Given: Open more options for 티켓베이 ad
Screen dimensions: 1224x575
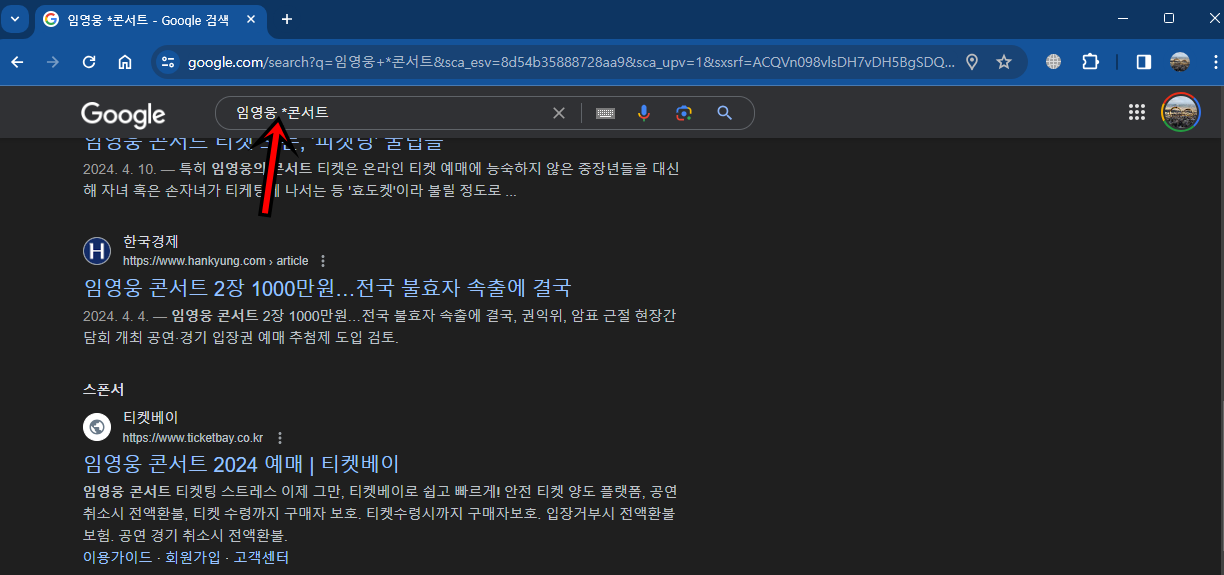Looking at the screenshot, I should (x=280, y=438).
